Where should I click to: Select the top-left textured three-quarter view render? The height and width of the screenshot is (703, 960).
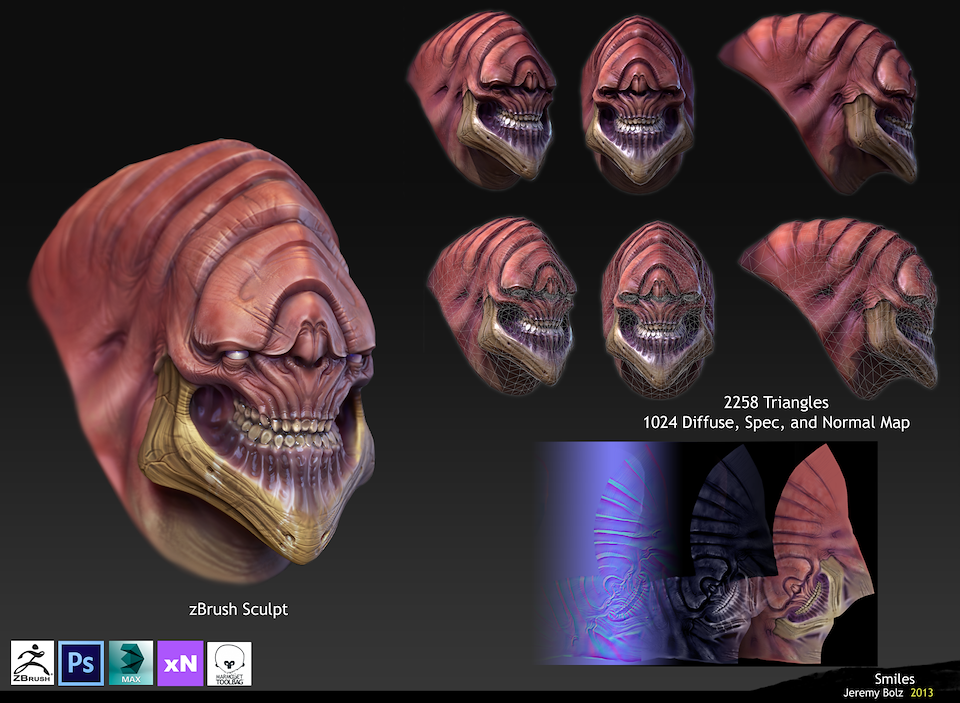(x=480, y=105)
